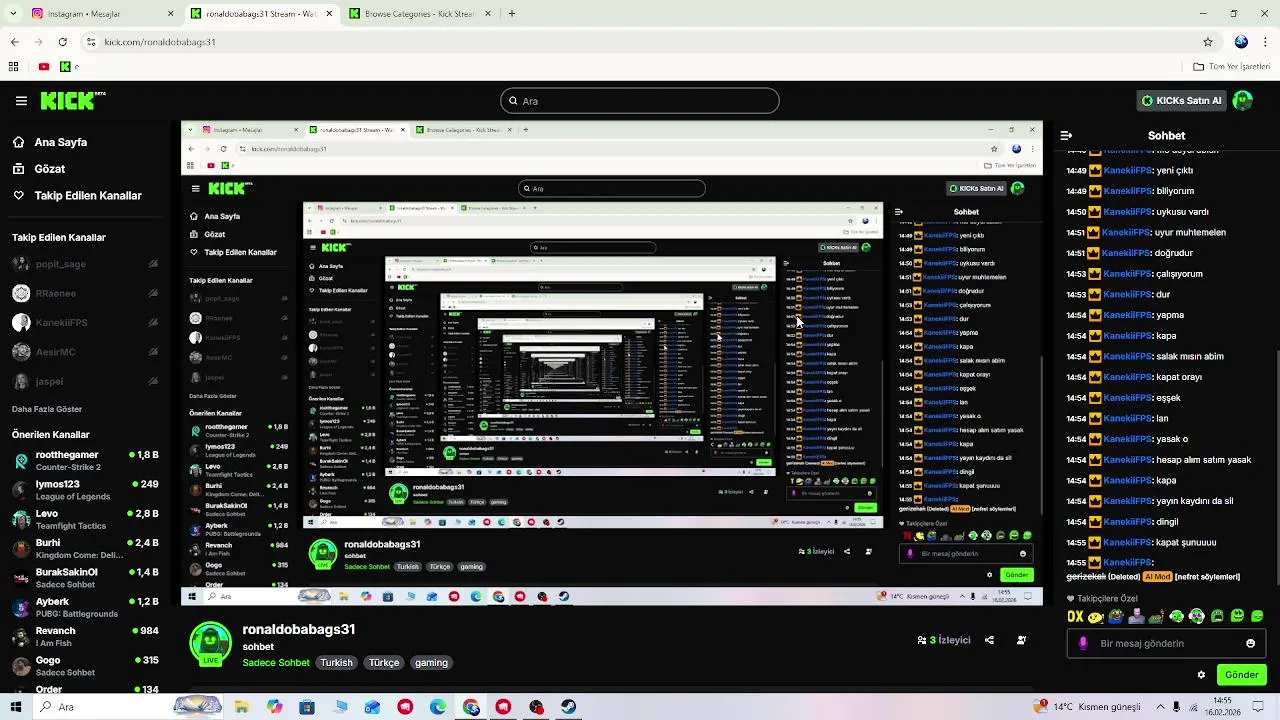This screenshot has height=720, width=1280.
Task: Open chat settings gear icon
Action: 1201,675
